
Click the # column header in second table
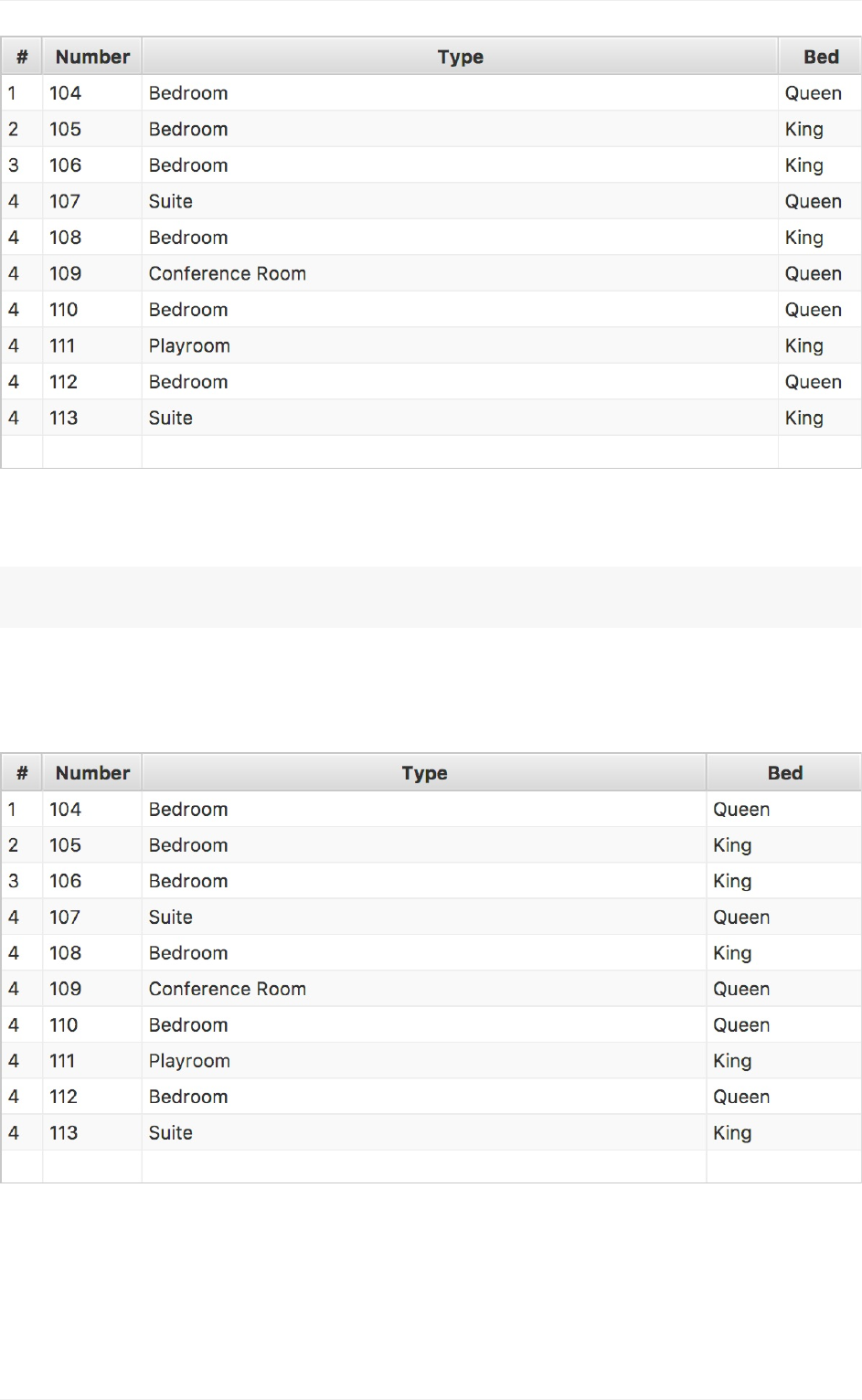click(x=22, y=773)
